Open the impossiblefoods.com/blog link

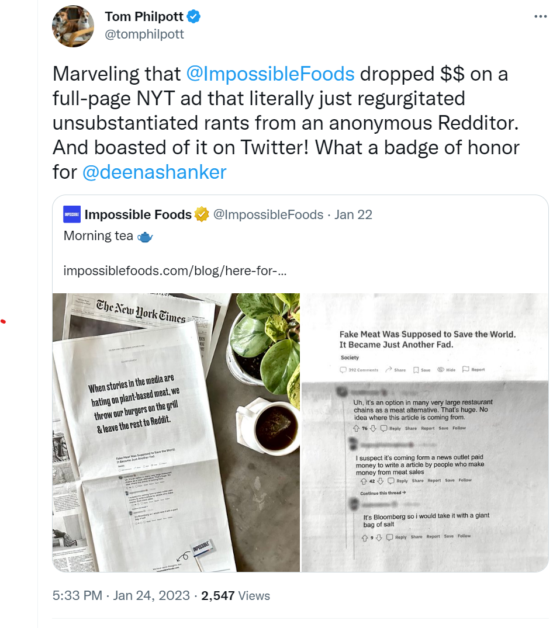(175, 271)
